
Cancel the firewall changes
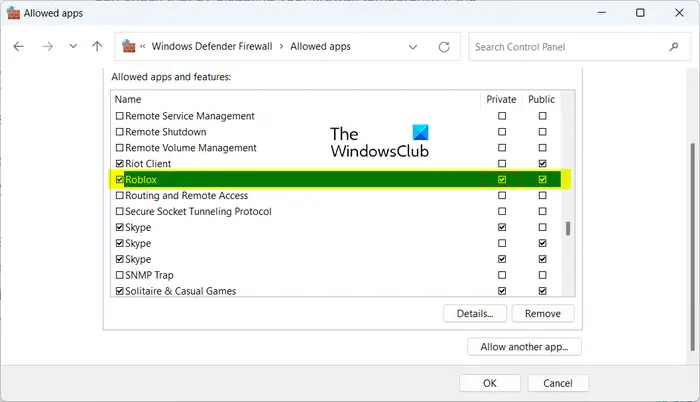(558, 383)
